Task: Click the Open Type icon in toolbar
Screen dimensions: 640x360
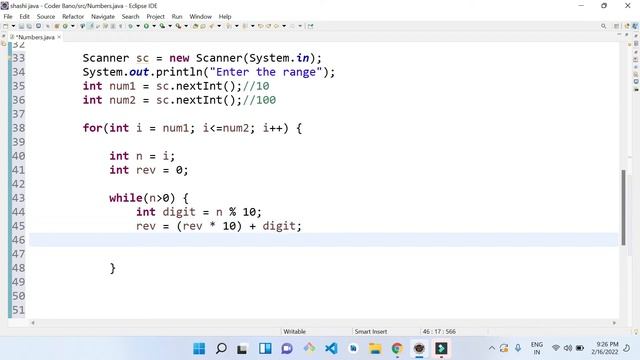Action: click(x=195, y=26)
